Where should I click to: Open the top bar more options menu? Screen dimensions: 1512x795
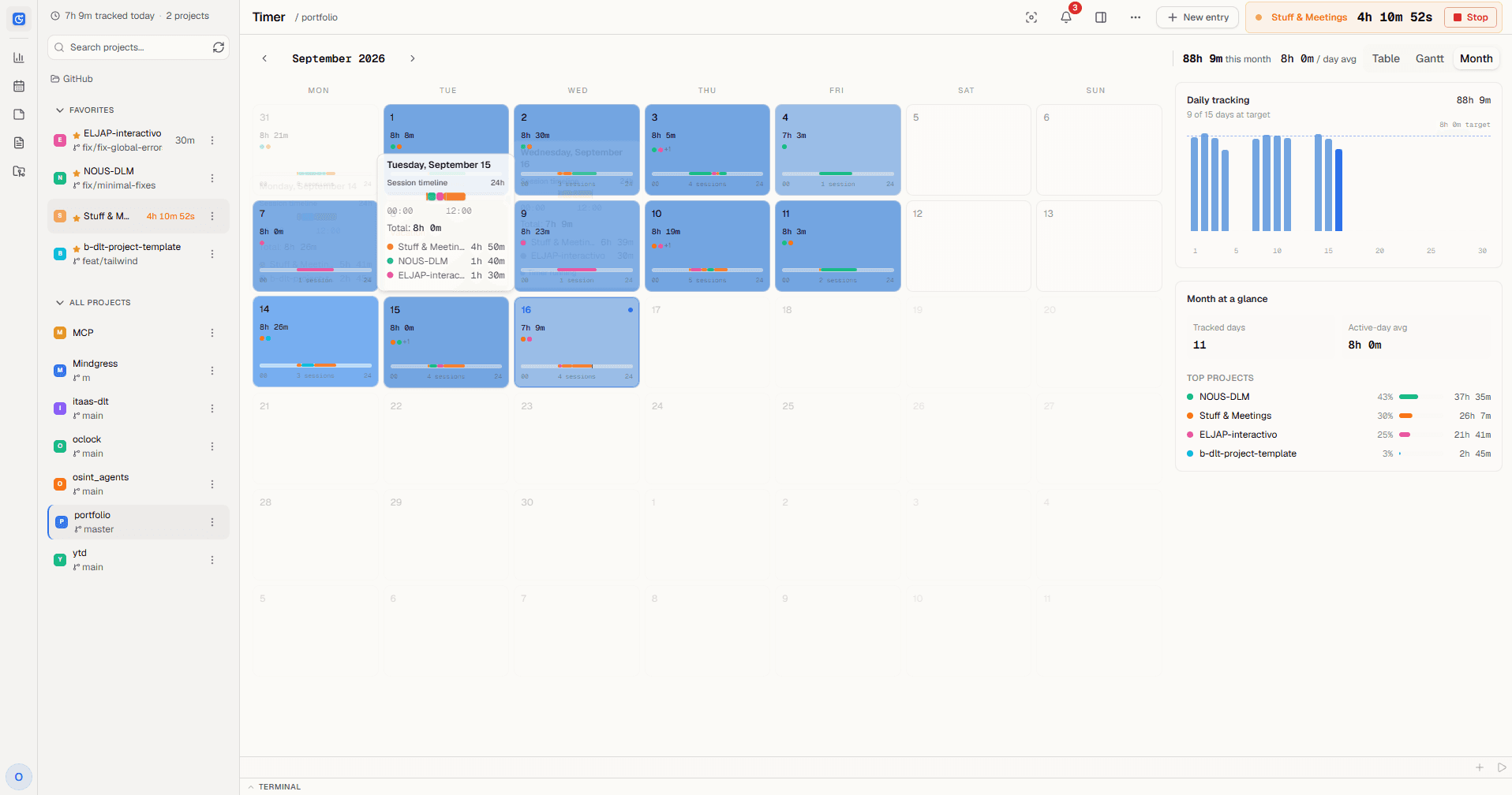point(1136,17)
